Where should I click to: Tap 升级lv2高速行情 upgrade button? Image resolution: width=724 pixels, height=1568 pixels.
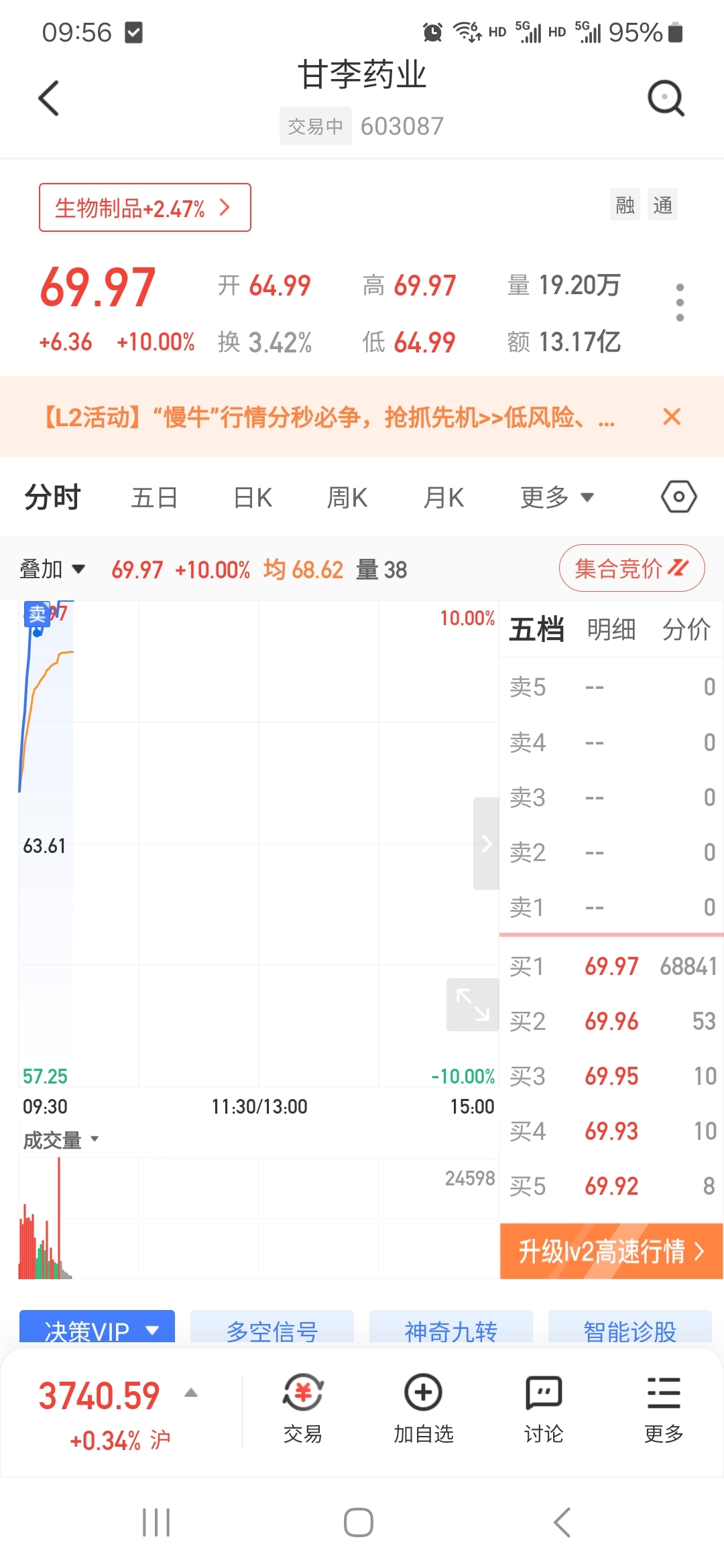pyautogui.click(x=611, y=1251)
